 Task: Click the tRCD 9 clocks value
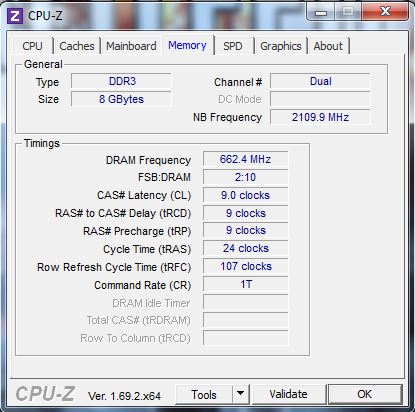246,213
